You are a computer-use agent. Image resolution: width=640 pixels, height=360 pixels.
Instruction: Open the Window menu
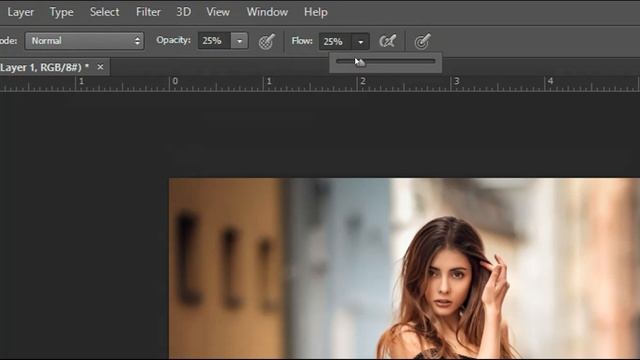(x=267, y=12)
